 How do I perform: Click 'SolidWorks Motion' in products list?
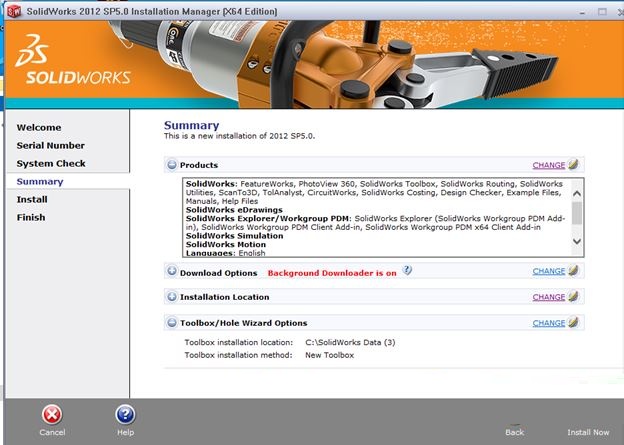(226, 244)
